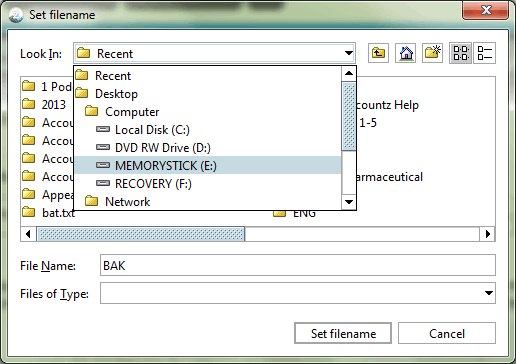Create a new folder with toolbar icon
The image size is (516, 364).
[x=432, y=53]
